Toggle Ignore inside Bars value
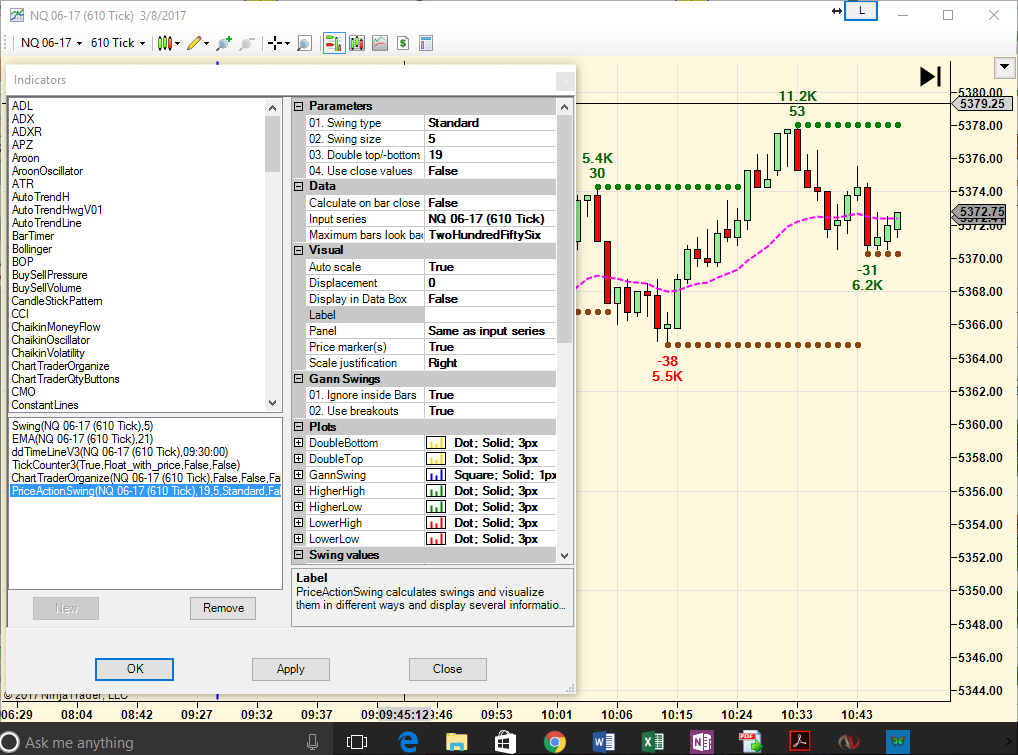 tap(490, 395)
